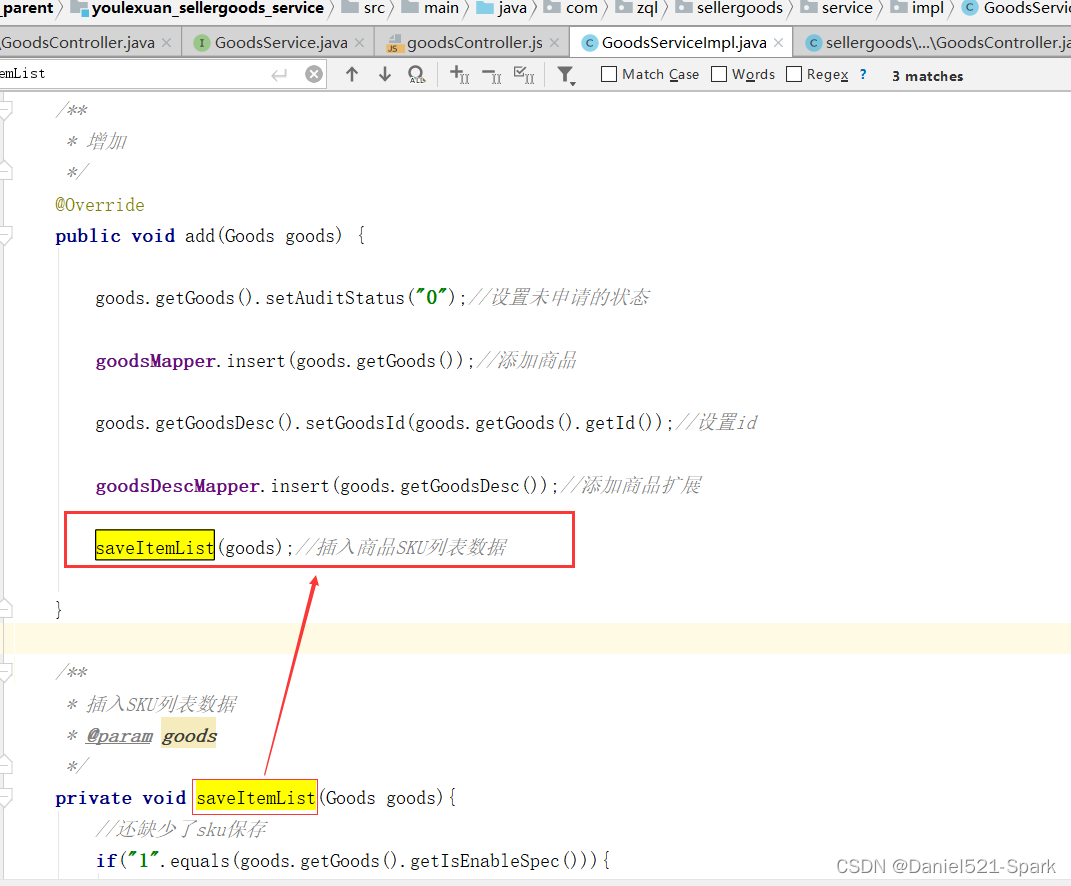Collapse the add method fold marker
Image resolution: width=1071 pixels, height=886 pixels.
(5, 236)
